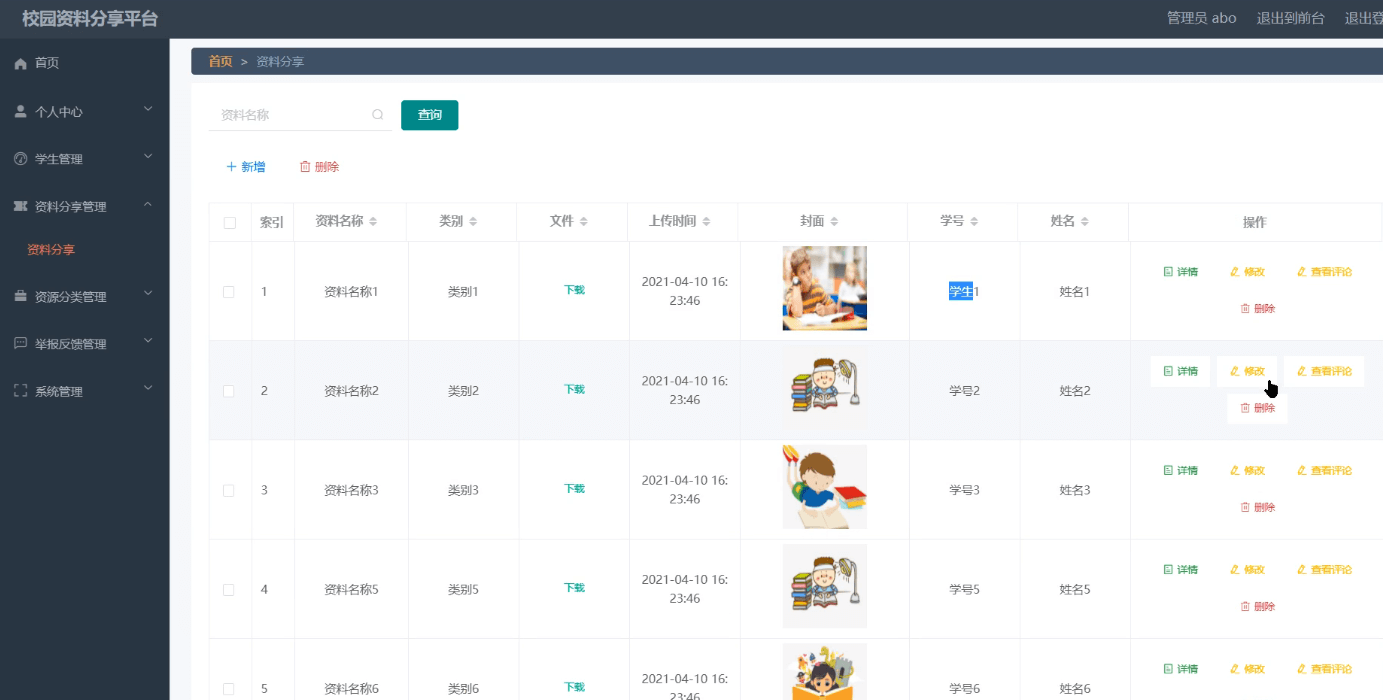
Task: Select the checkbox for row 资料名称3
Action: coord(229,491)
